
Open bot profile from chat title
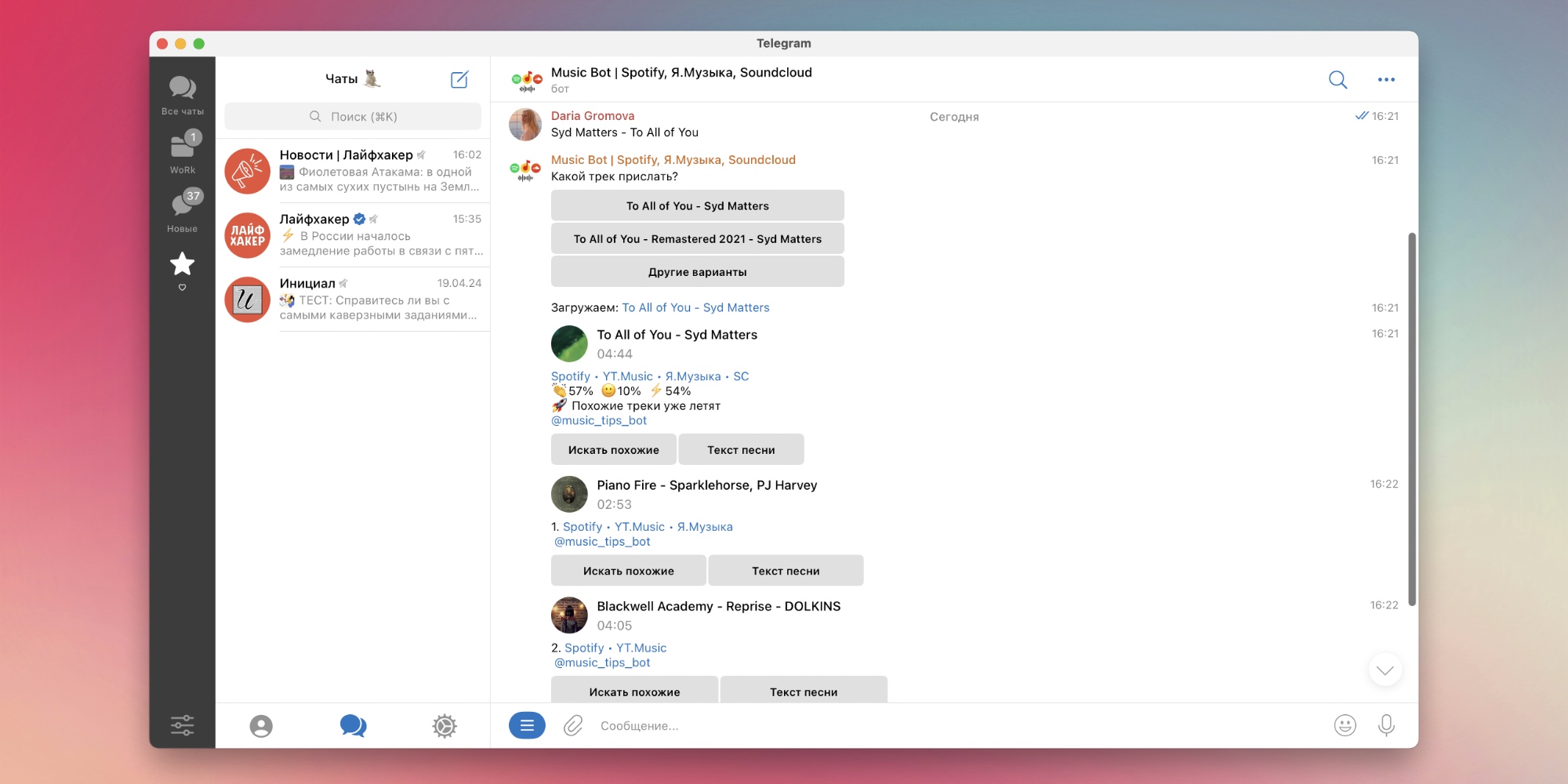click(681, 72)
